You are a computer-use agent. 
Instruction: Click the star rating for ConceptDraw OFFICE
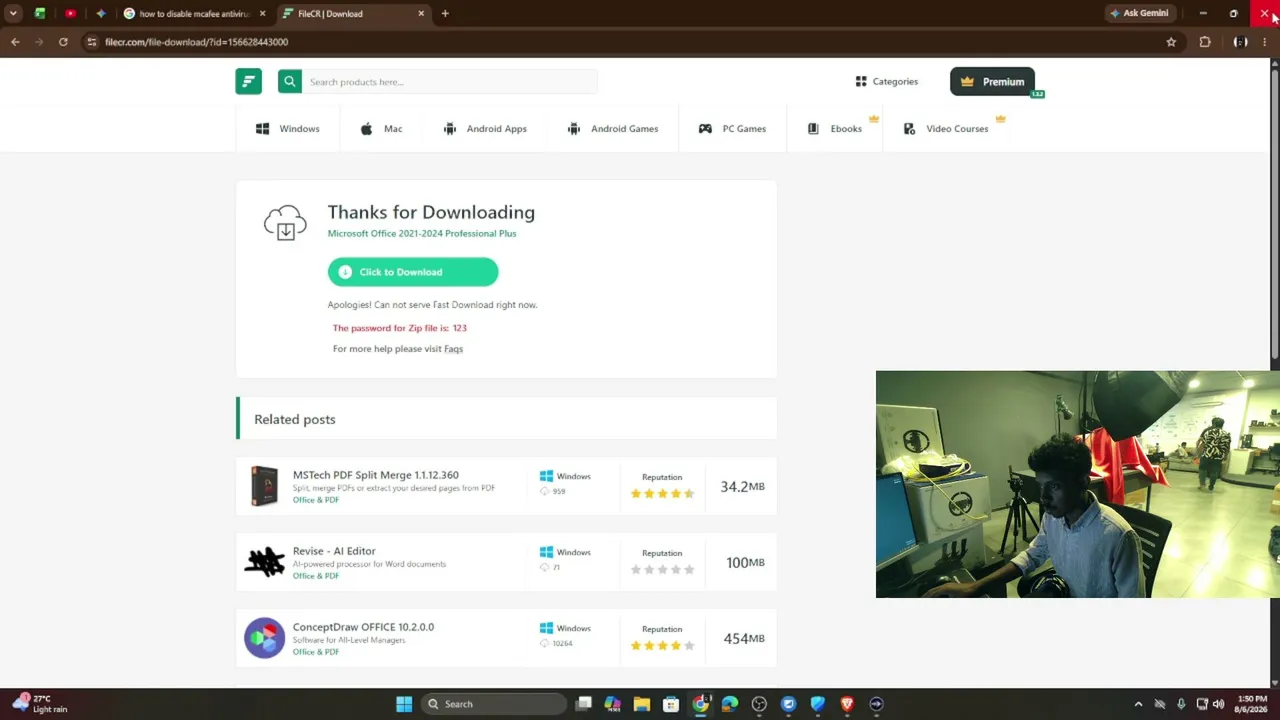click(662, 645)
